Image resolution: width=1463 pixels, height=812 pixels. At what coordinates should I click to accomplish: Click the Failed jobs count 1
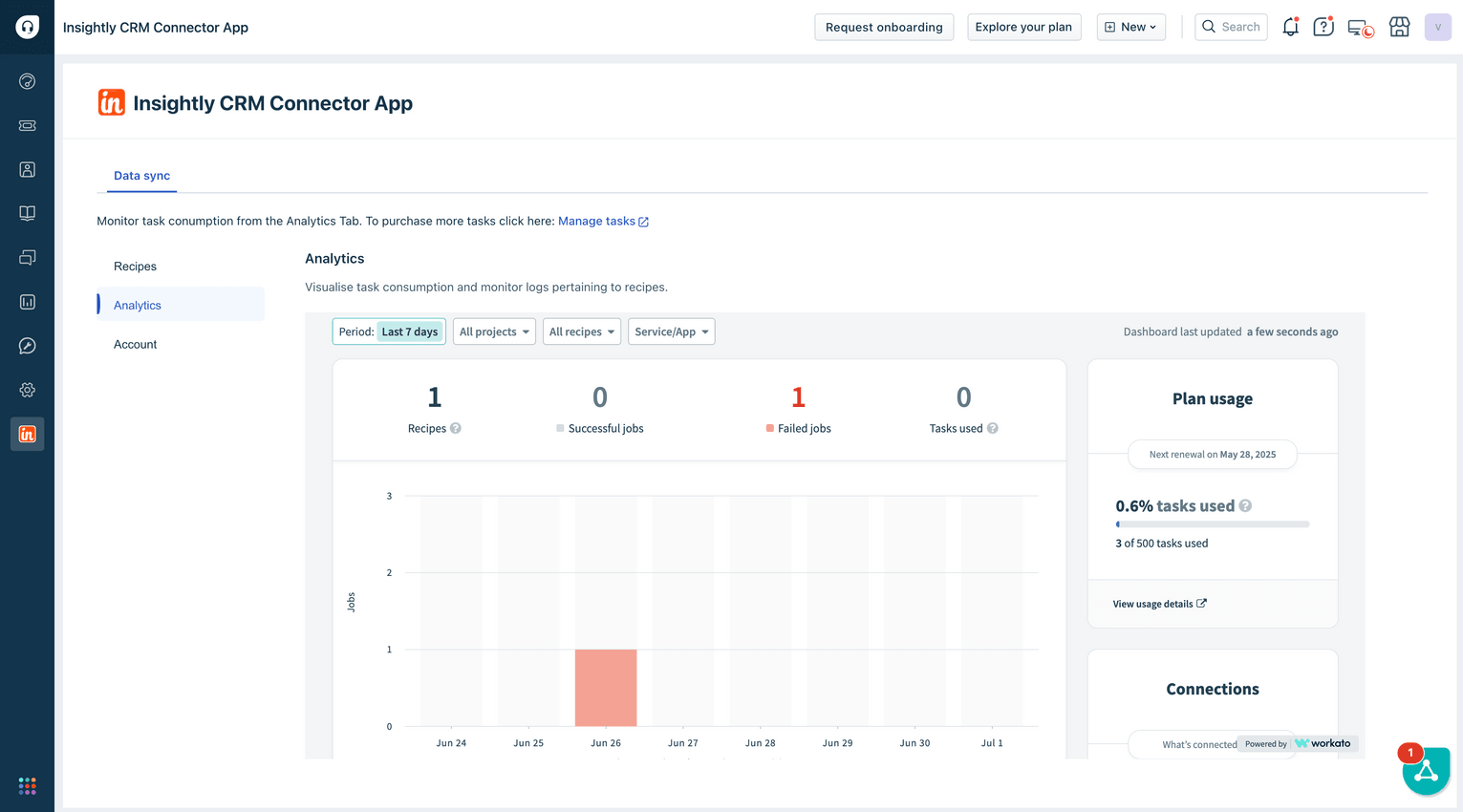click(798, 396)
